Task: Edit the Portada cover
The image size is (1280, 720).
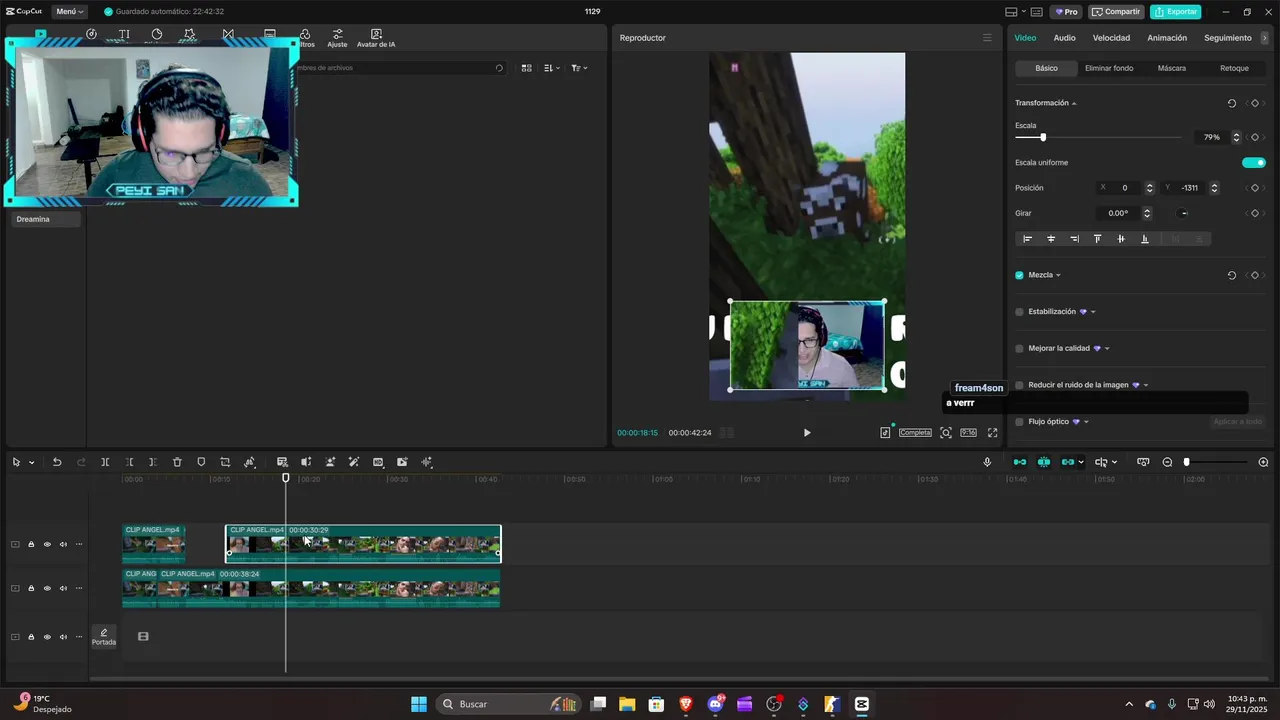Action: [x=104, y=636]
